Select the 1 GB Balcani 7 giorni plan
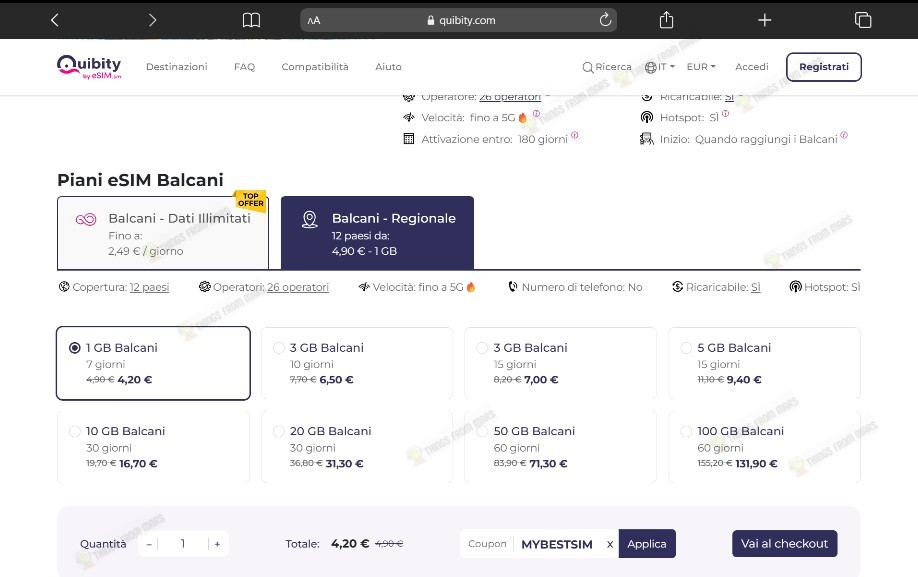 click(153, 363)
